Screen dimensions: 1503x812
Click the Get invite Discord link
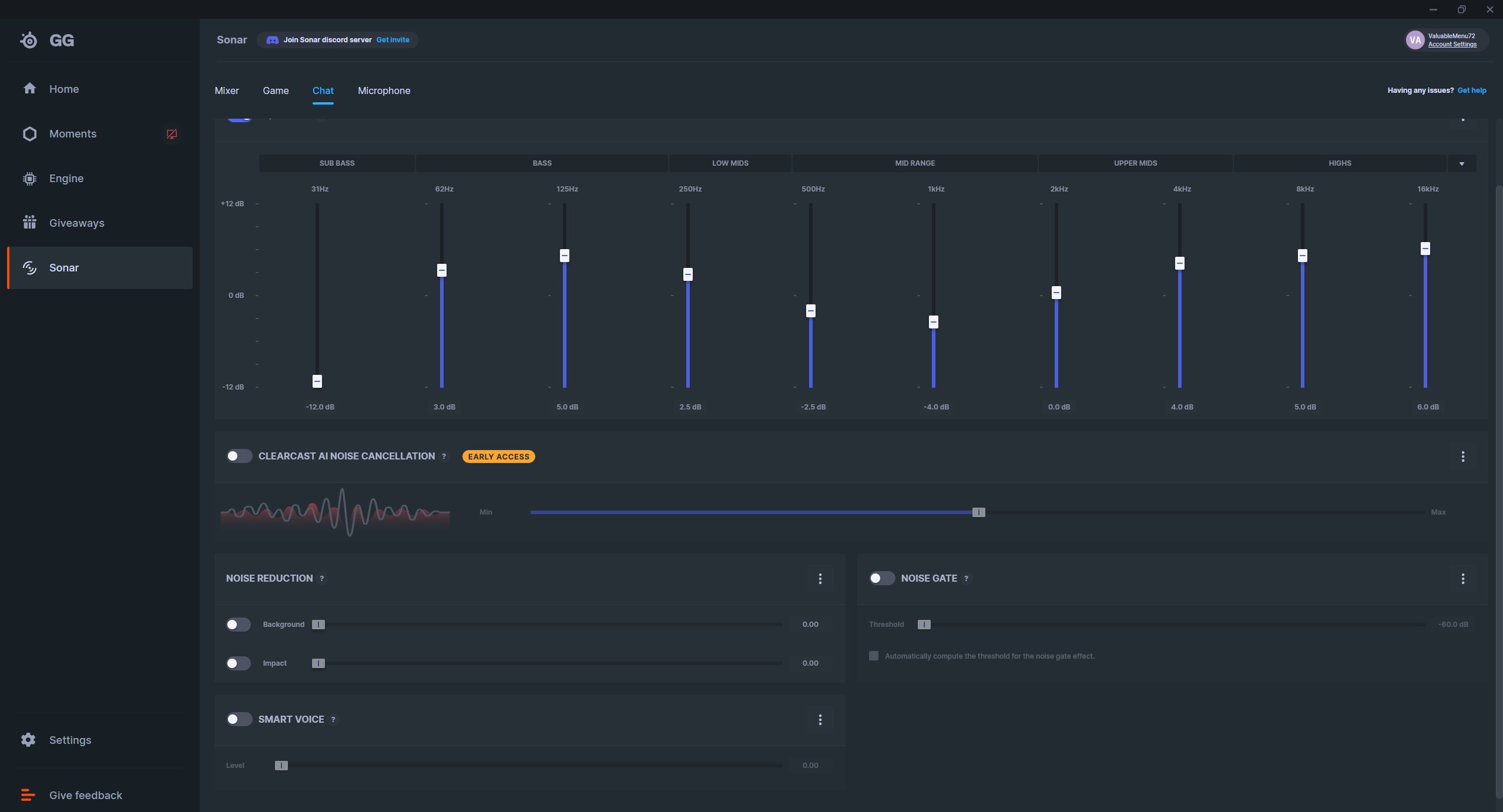point(392,40)
